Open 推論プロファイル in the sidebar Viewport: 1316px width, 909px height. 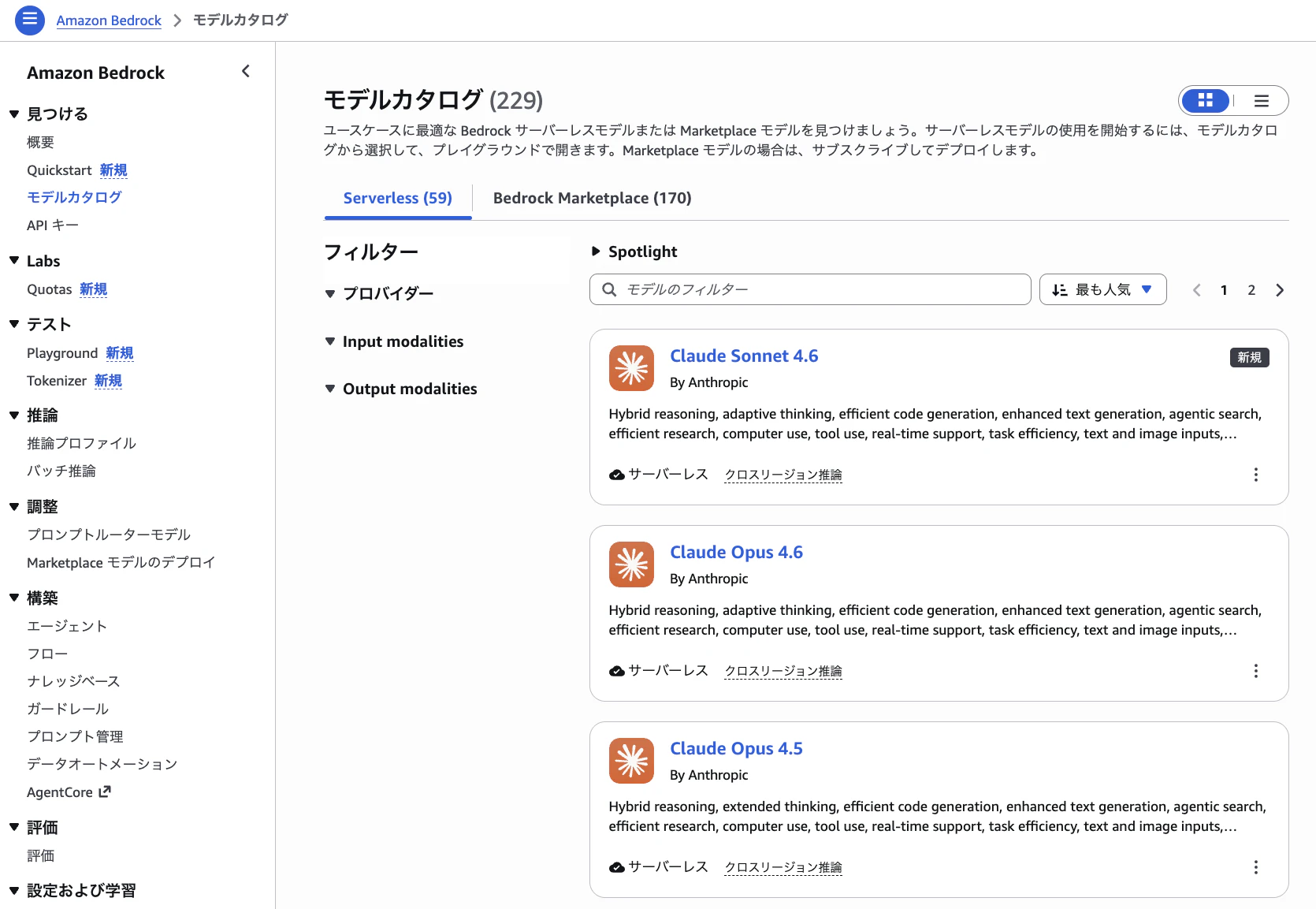pos(82,443)
